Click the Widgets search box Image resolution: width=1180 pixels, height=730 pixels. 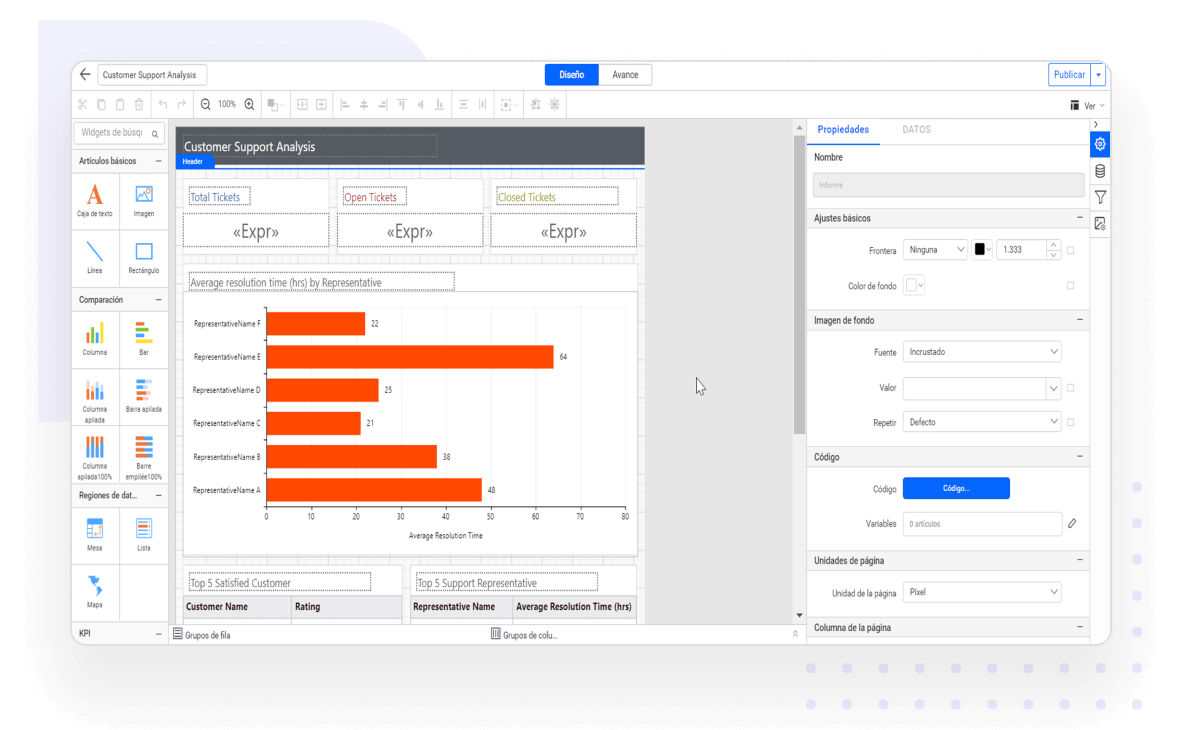[119, 132]
